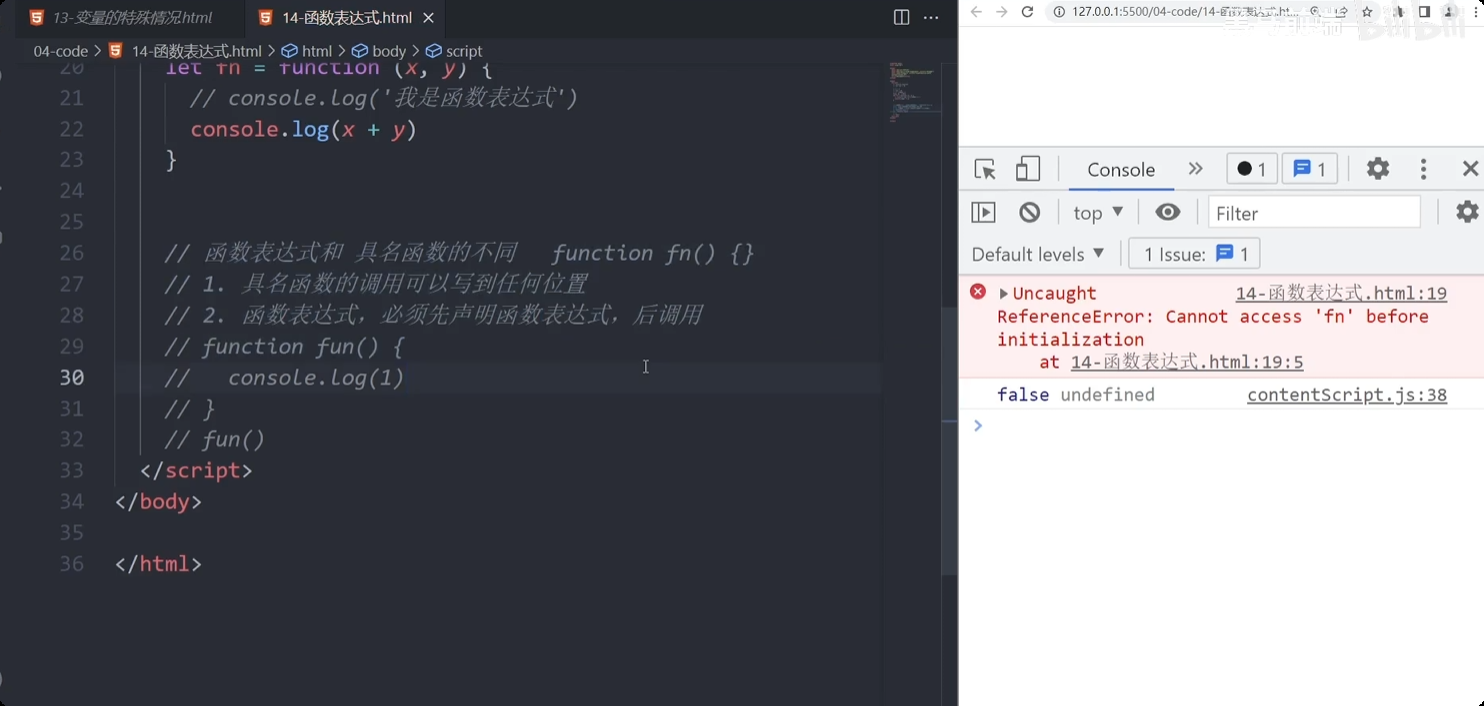Open the 14-函数表达式.html:19:5 stack trace link

pos(1187,362)
